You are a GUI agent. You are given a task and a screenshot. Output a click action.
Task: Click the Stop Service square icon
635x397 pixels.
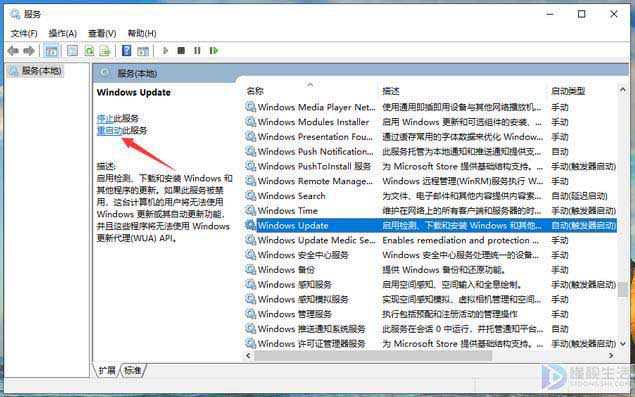pos(181,51)
